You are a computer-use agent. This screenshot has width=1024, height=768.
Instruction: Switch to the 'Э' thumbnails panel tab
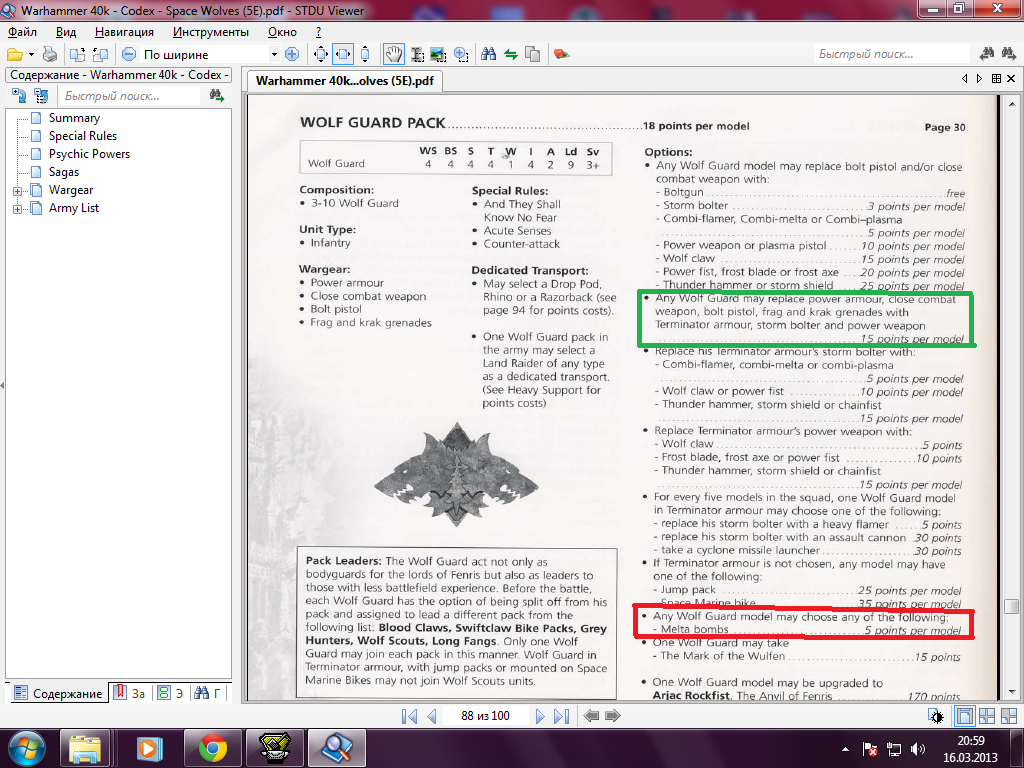[170, 693]
